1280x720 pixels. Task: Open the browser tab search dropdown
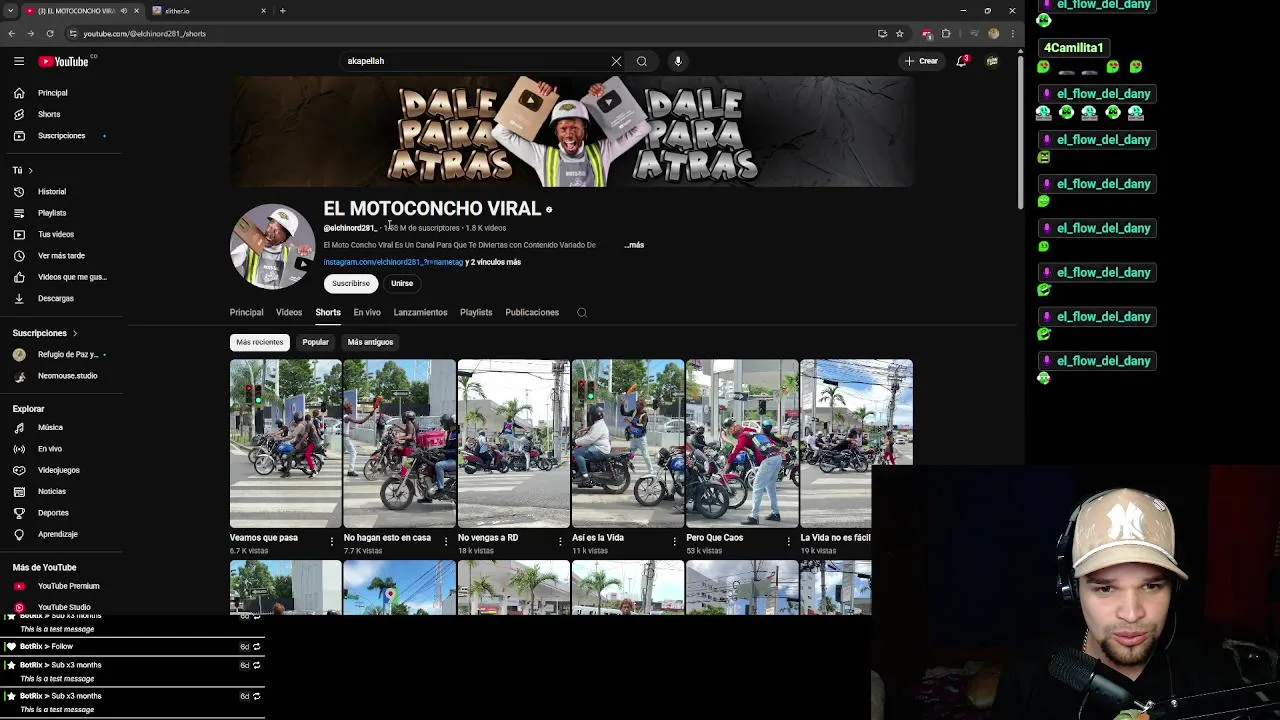click(10, 11)
